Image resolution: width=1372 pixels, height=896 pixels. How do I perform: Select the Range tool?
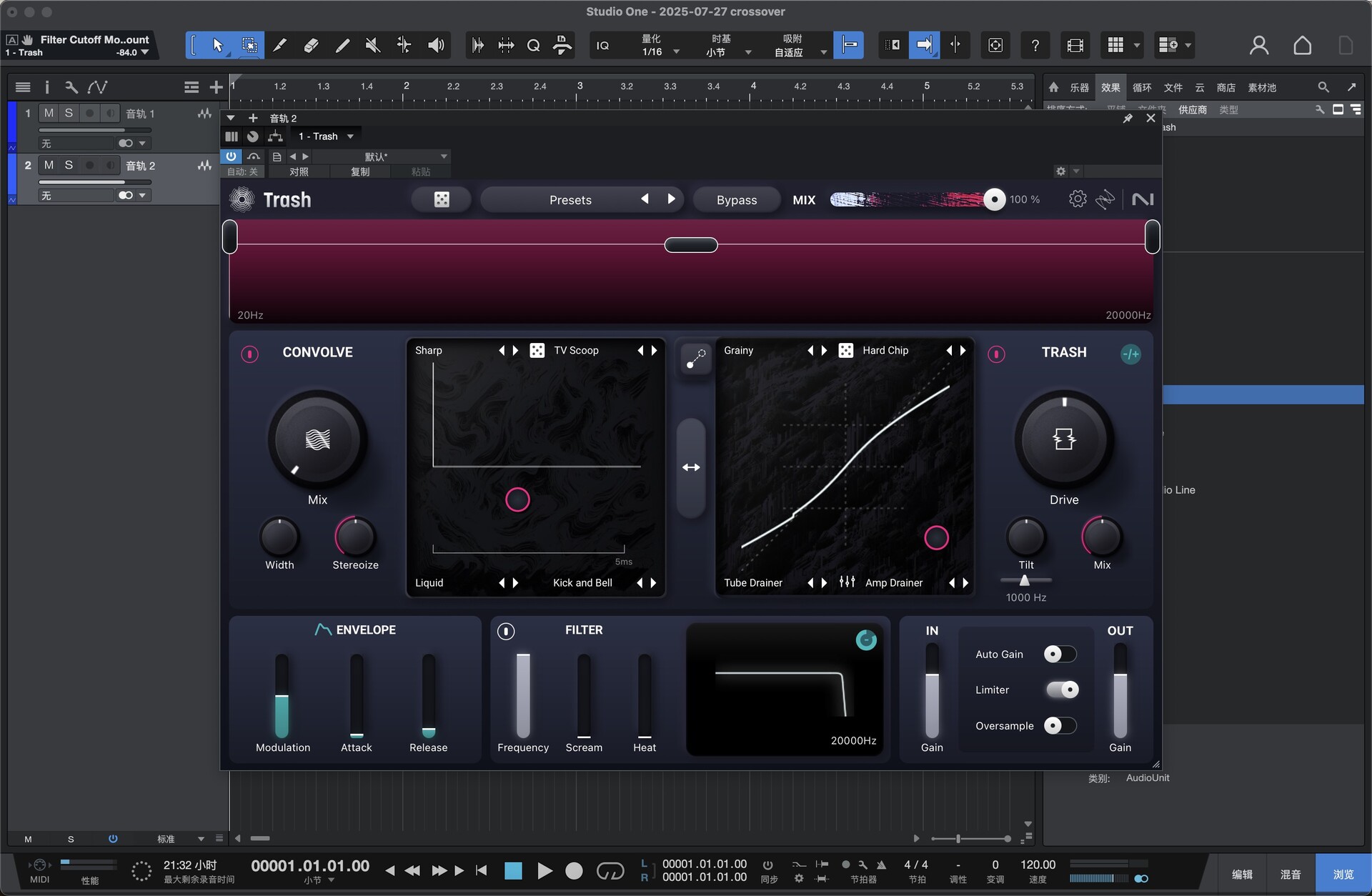(x=249, y=46)
